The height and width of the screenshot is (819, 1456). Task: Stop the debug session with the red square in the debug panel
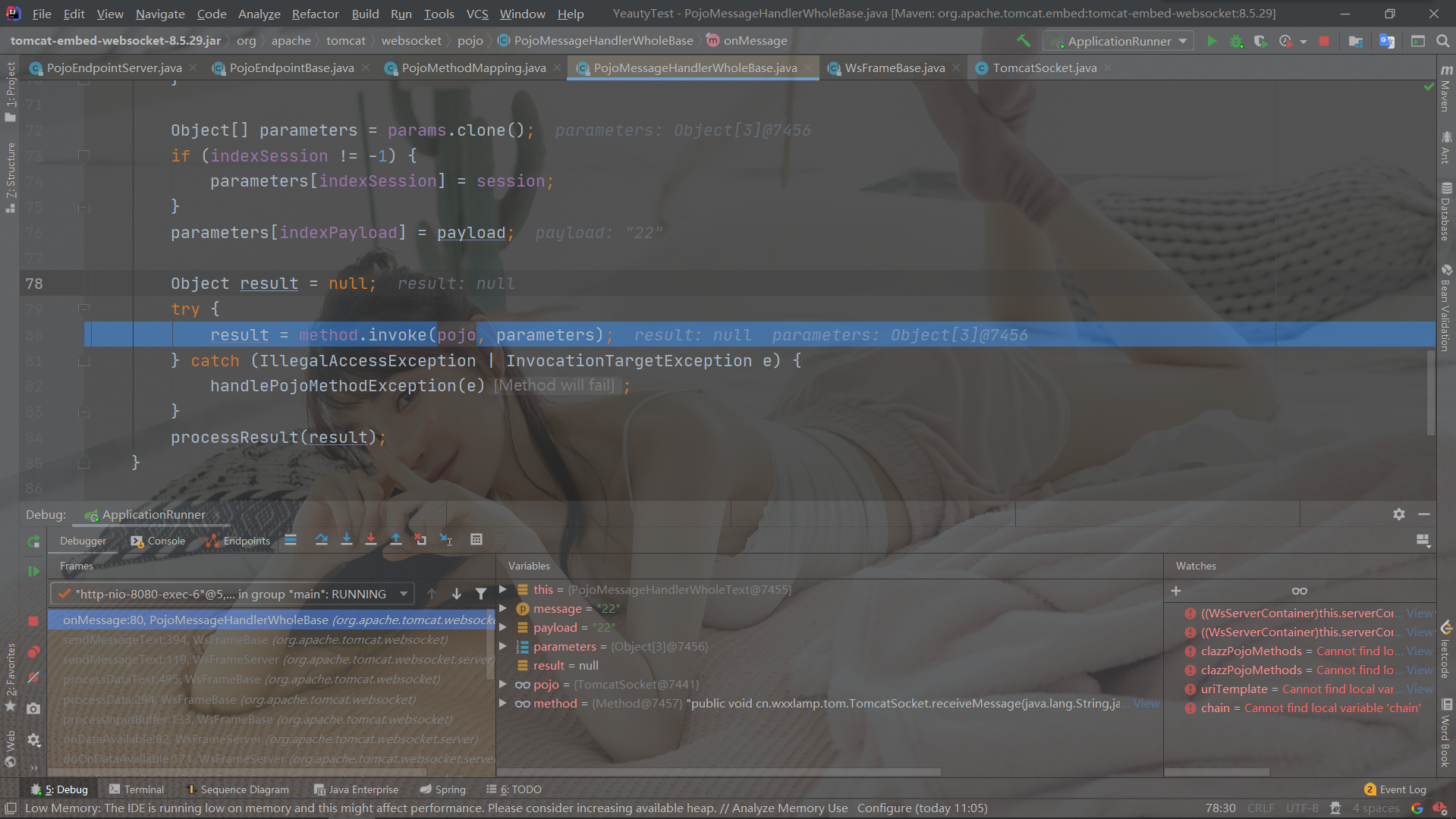[x=33, y=621]
